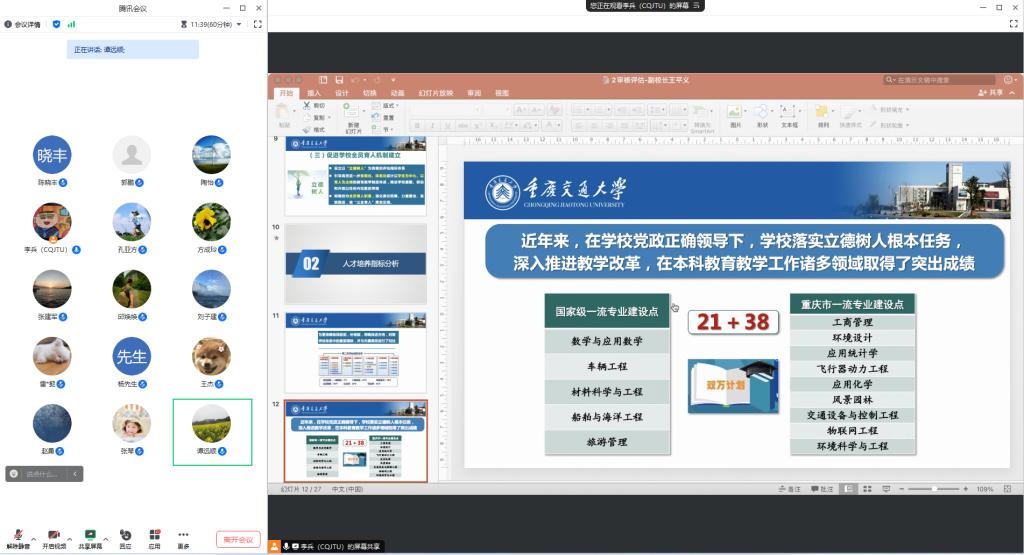Select the Insert (插入) ribbon tab

[x=314, y=93]
